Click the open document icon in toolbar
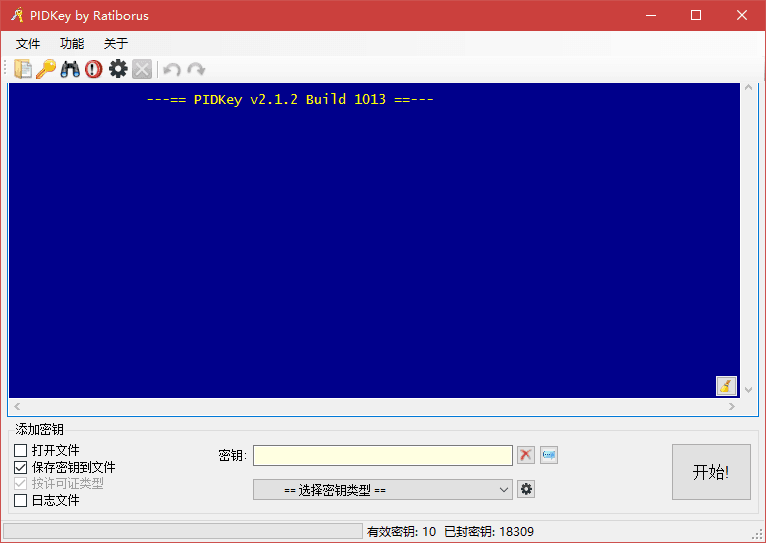766x543 pixels. coord(22,69)
